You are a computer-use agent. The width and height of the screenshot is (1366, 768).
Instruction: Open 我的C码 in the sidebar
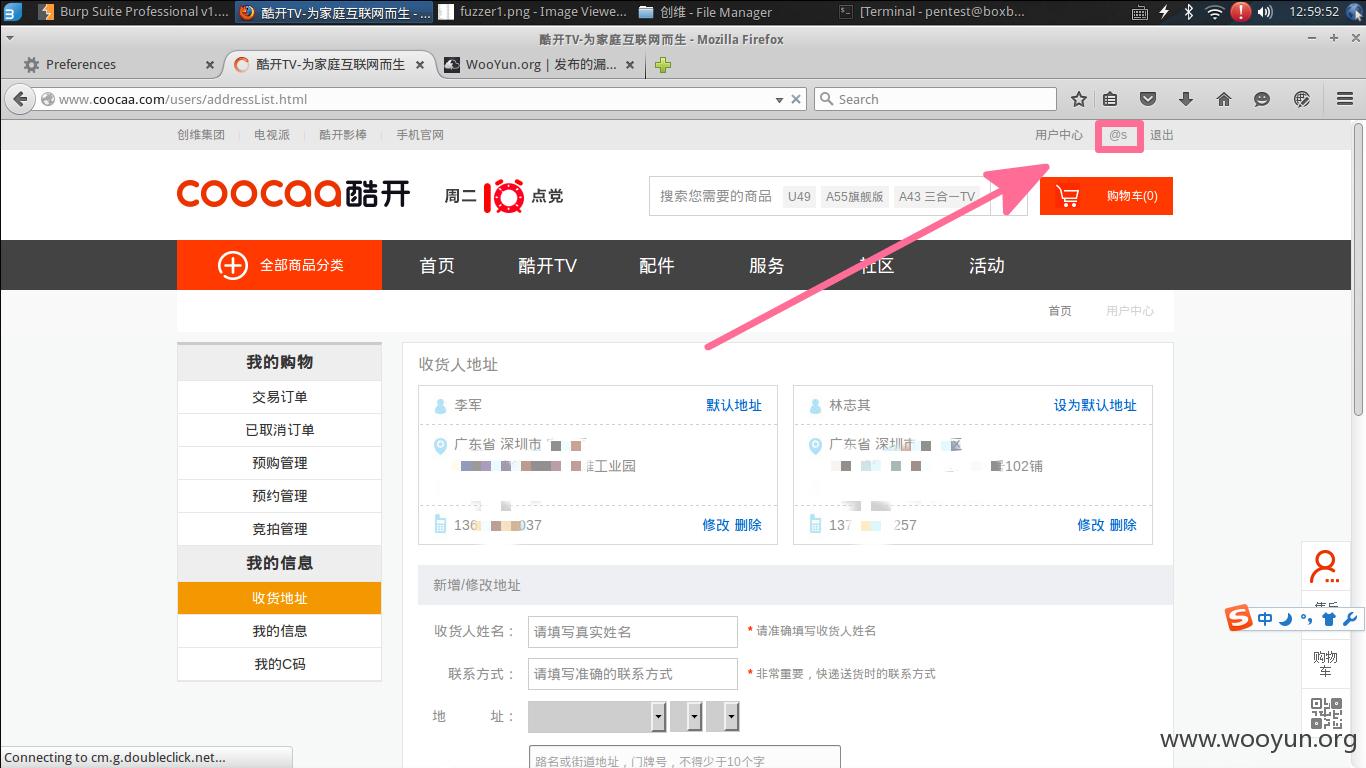tap(279, 664)
